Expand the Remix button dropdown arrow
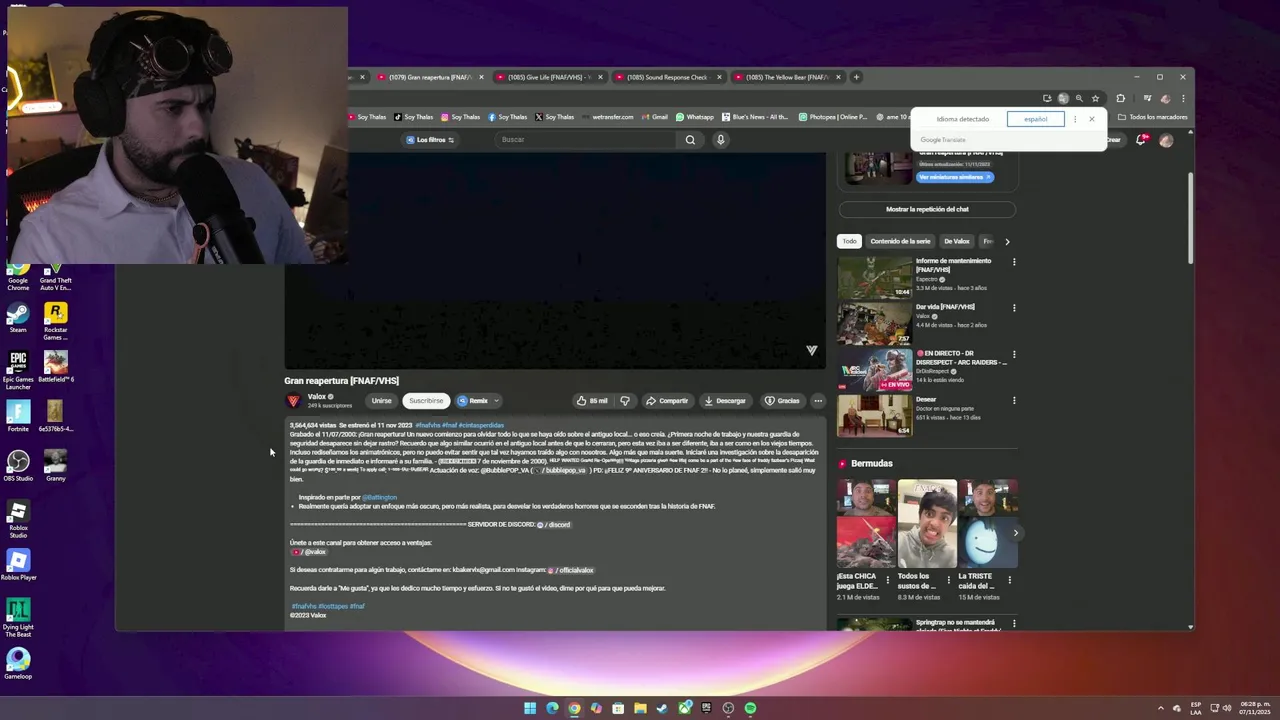1280x720 pixels. [496, 401]
